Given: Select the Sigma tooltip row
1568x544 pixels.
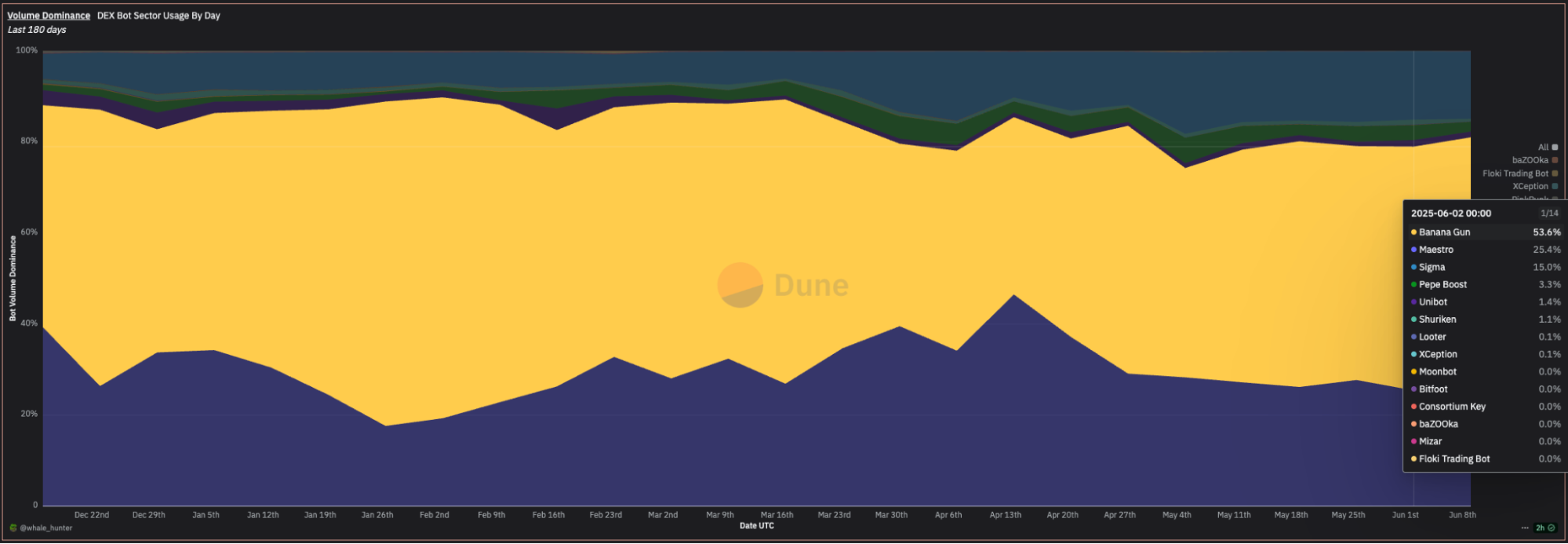Looking at the screenshot, I should click(1485, 267).
